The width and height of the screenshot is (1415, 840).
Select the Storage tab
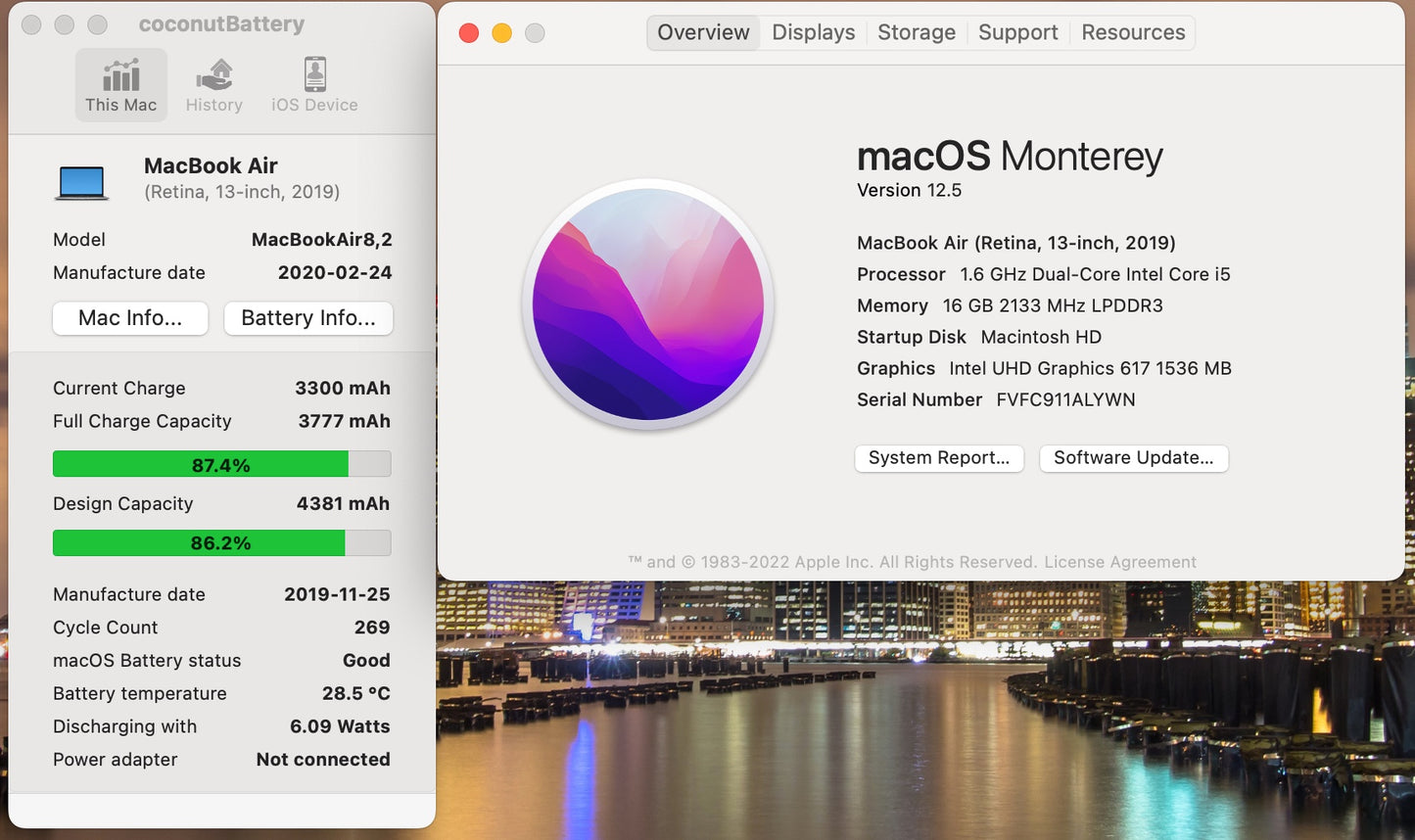click(x=915, y=31)
